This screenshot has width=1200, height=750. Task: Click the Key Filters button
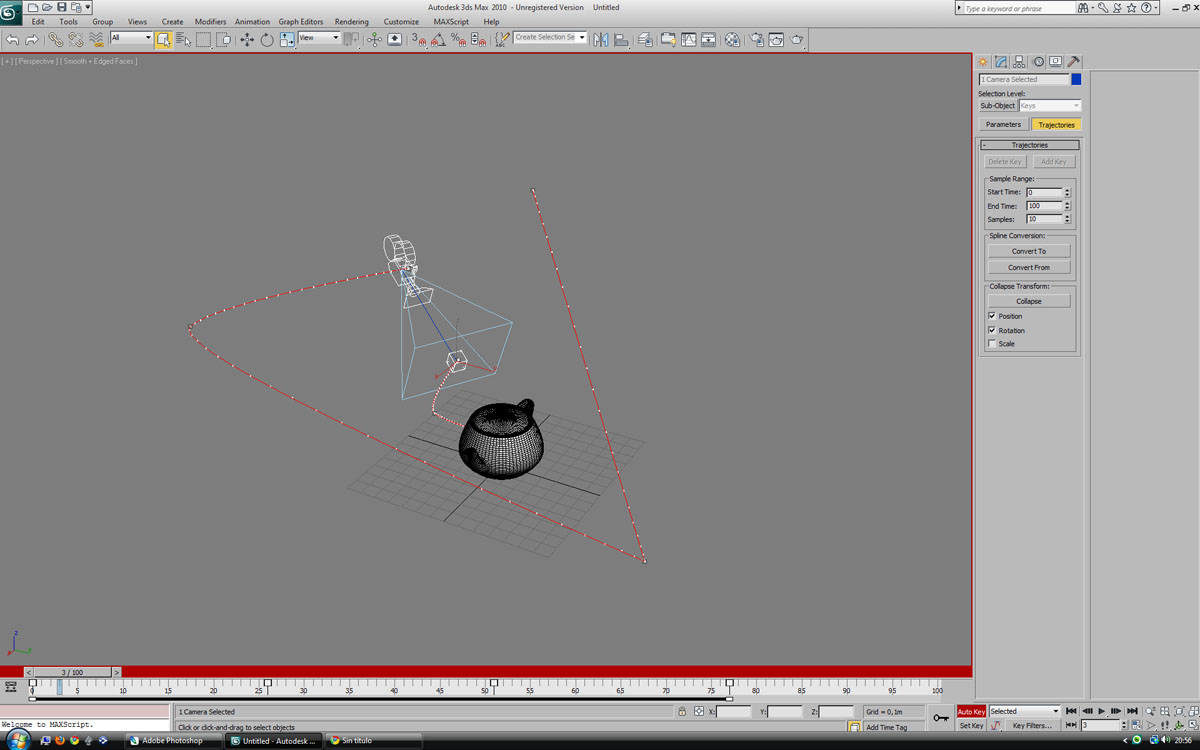pyautogui.click(x=1032, y=725)
